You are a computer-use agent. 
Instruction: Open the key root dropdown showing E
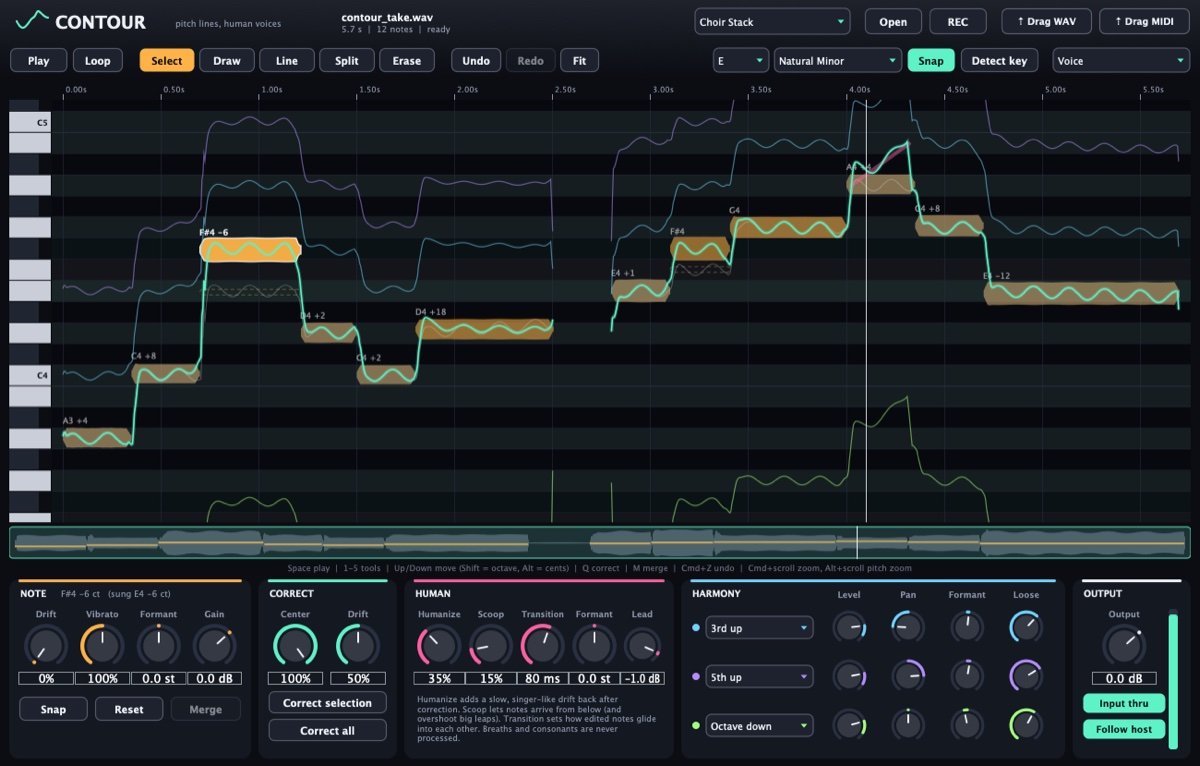click(x=741, y=60)
